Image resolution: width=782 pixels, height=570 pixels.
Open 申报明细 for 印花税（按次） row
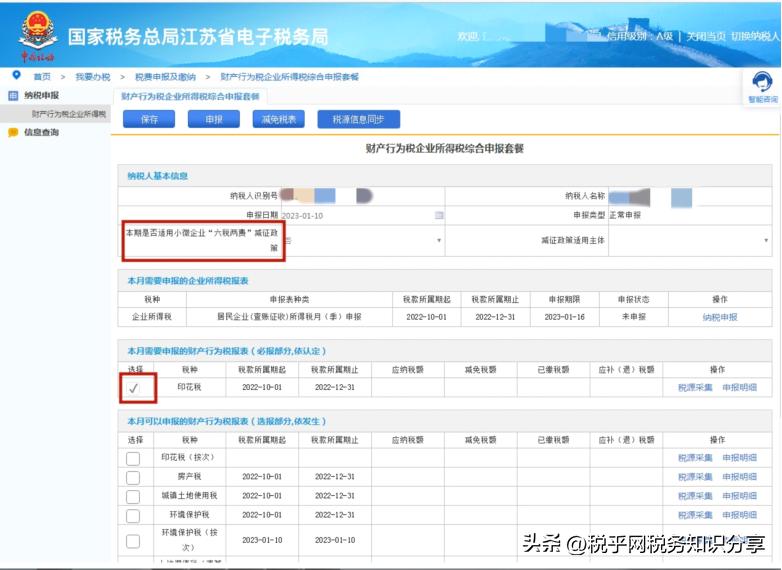coord(740,458)
